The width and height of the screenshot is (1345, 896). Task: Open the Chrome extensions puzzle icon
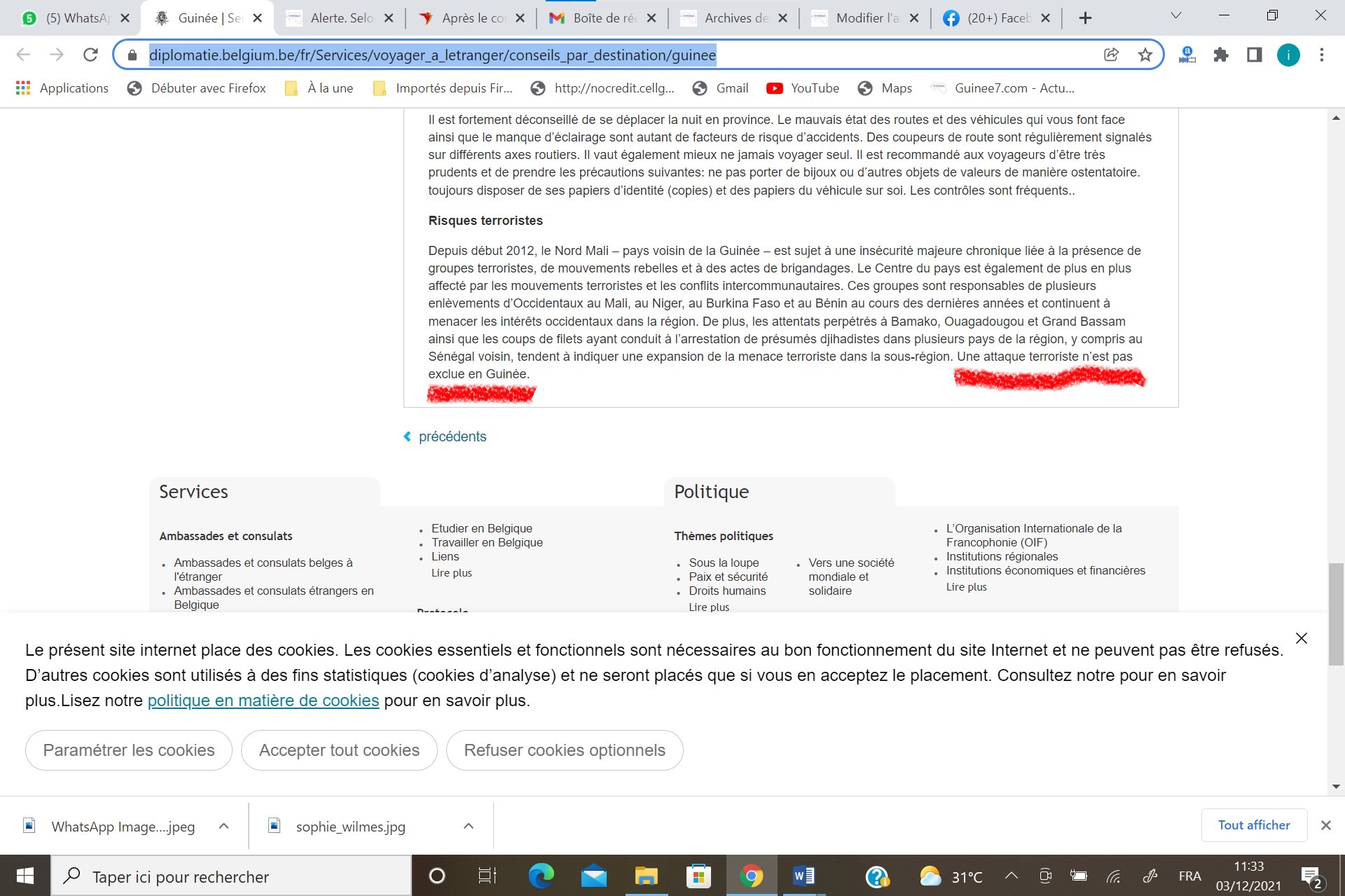click(x=1221, y=55)
